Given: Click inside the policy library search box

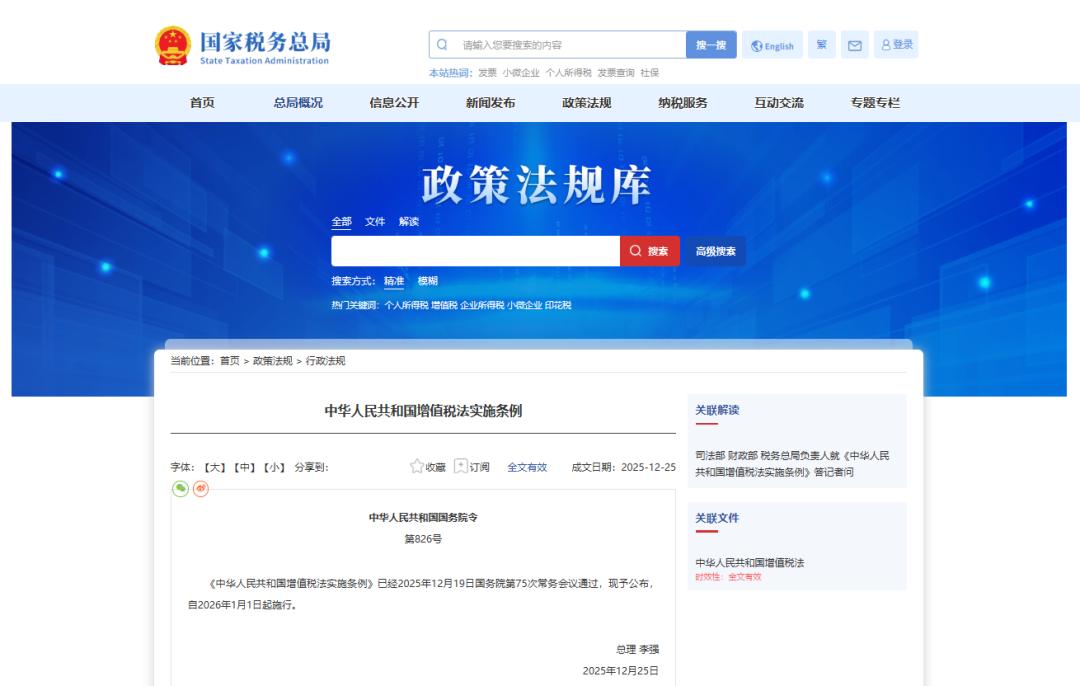Looking at the screenshot, I should coord(476,250).
